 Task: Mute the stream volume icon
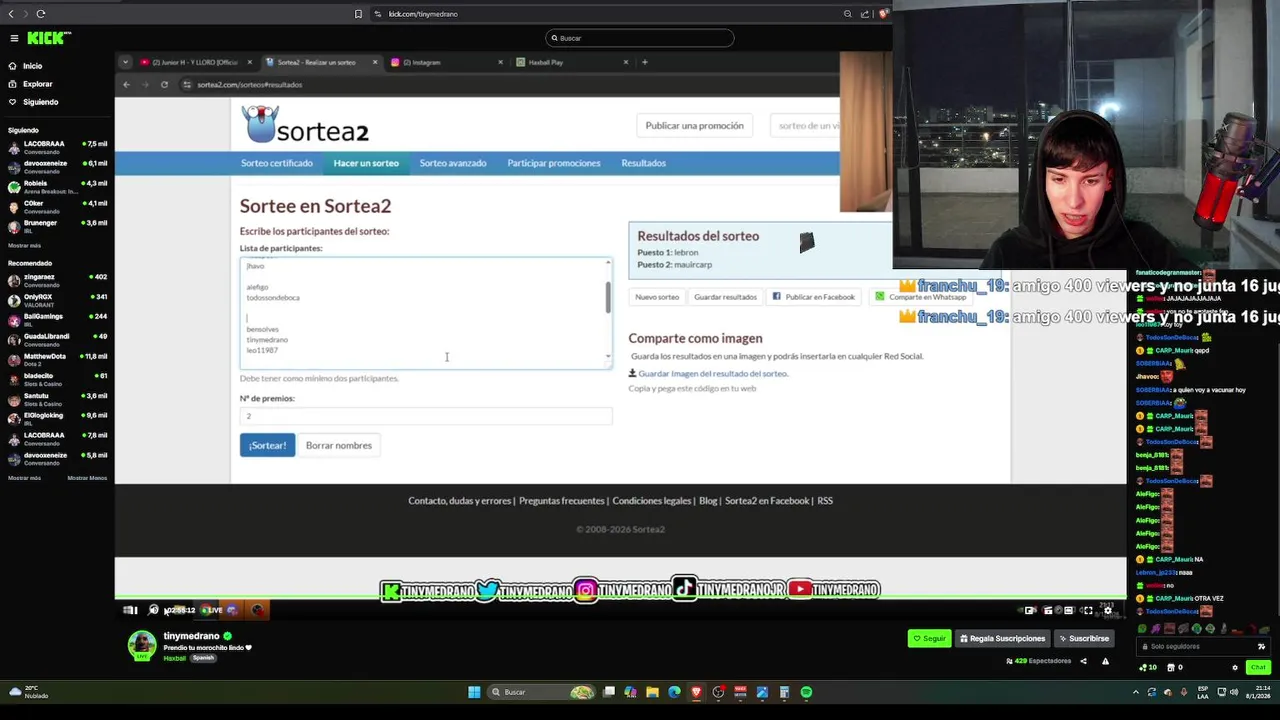point(153,610)
